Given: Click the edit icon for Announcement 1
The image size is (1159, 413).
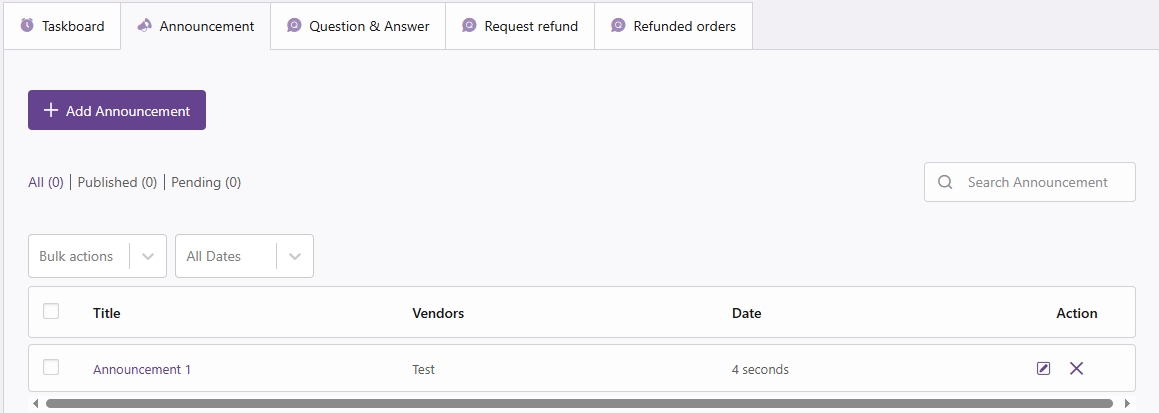Looking at the screenshot, I should [x=1043, y=369].
